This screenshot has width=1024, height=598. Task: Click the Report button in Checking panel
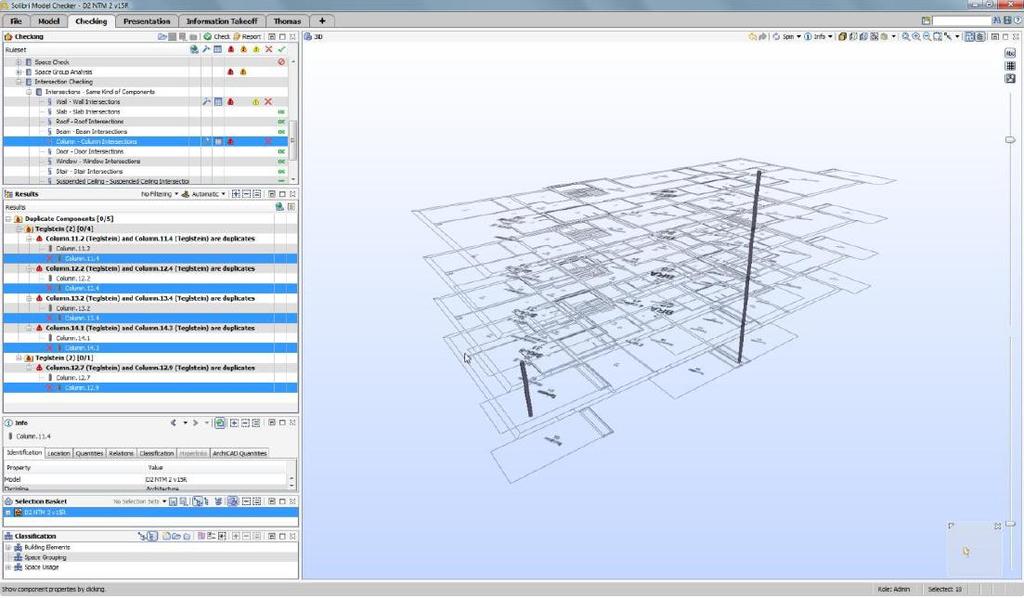247,37
